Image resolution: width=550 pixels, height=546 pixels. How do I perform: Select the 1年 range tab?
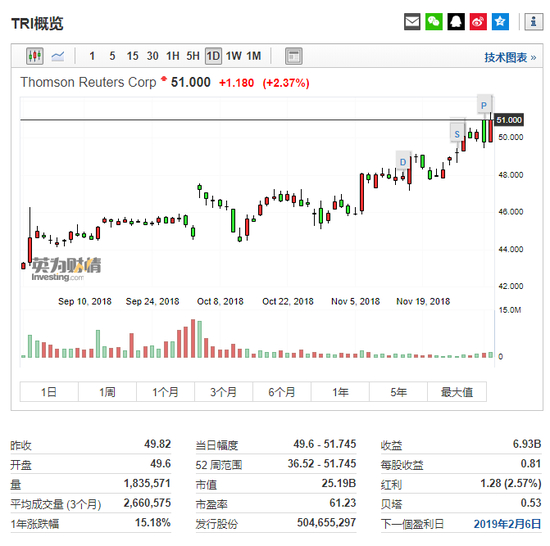point(340,392)
